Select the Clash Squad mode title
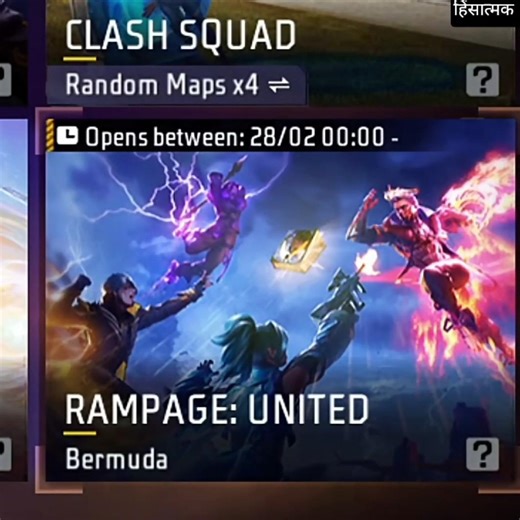This screenshot has width=520, height=520. coord(180,35)
